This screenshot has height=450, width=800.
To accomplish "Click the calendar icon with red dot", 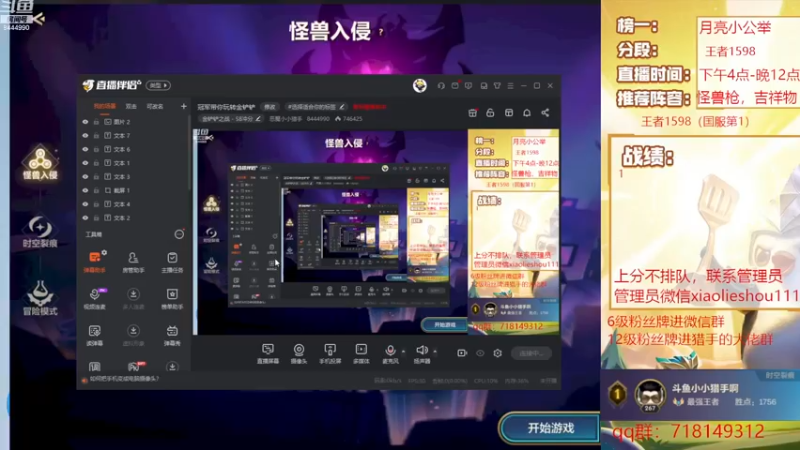I will (x=472, y=113).
